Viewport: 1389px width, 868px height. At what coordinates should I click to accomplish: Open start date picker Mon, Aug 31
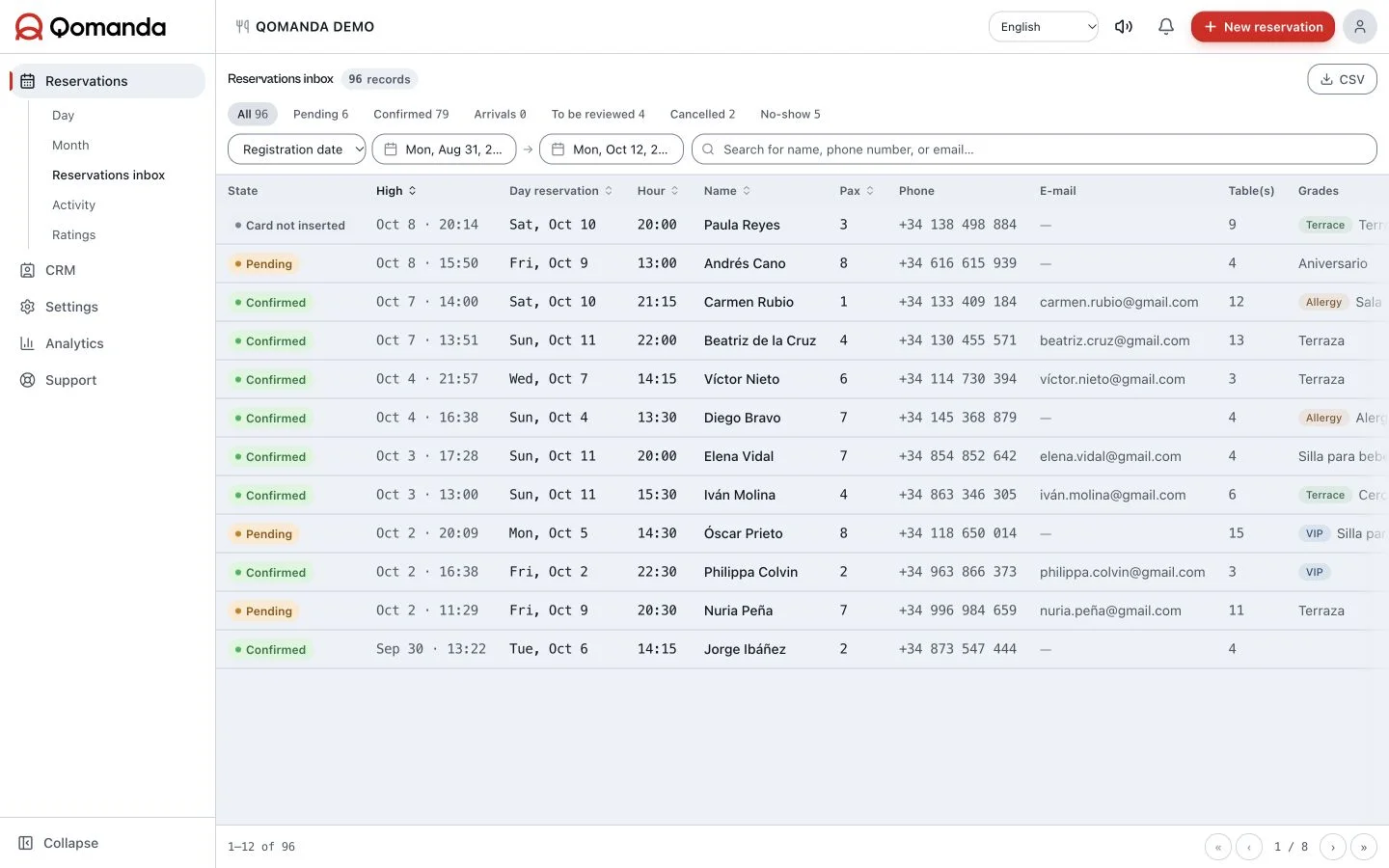point(445,149)
